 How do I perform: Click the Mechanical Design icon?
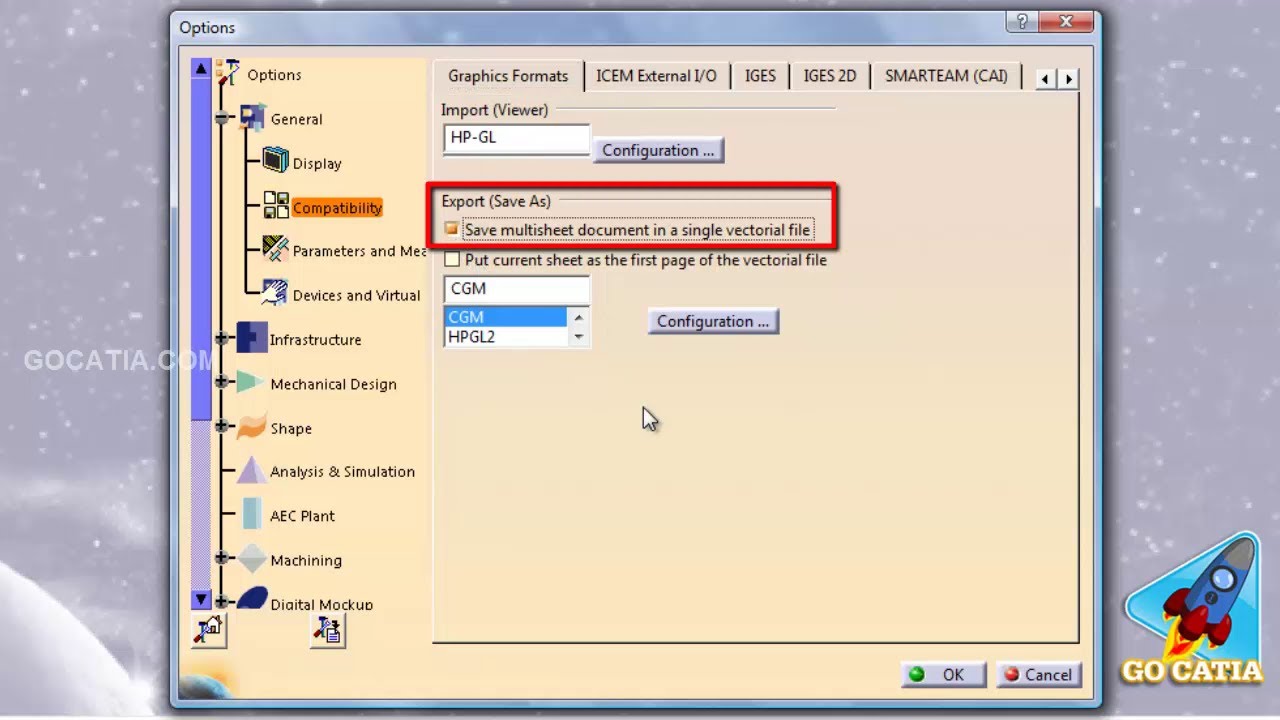[x=251, y=382]
